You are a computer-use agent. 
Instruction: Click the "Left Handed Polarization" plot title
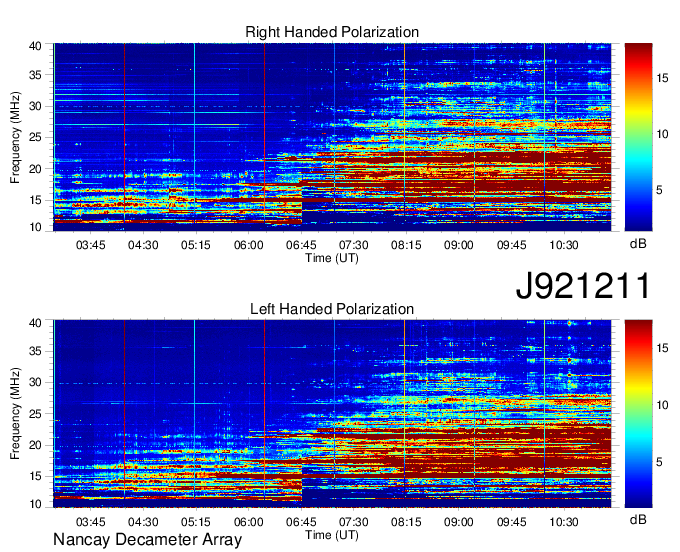coord(332,309)
